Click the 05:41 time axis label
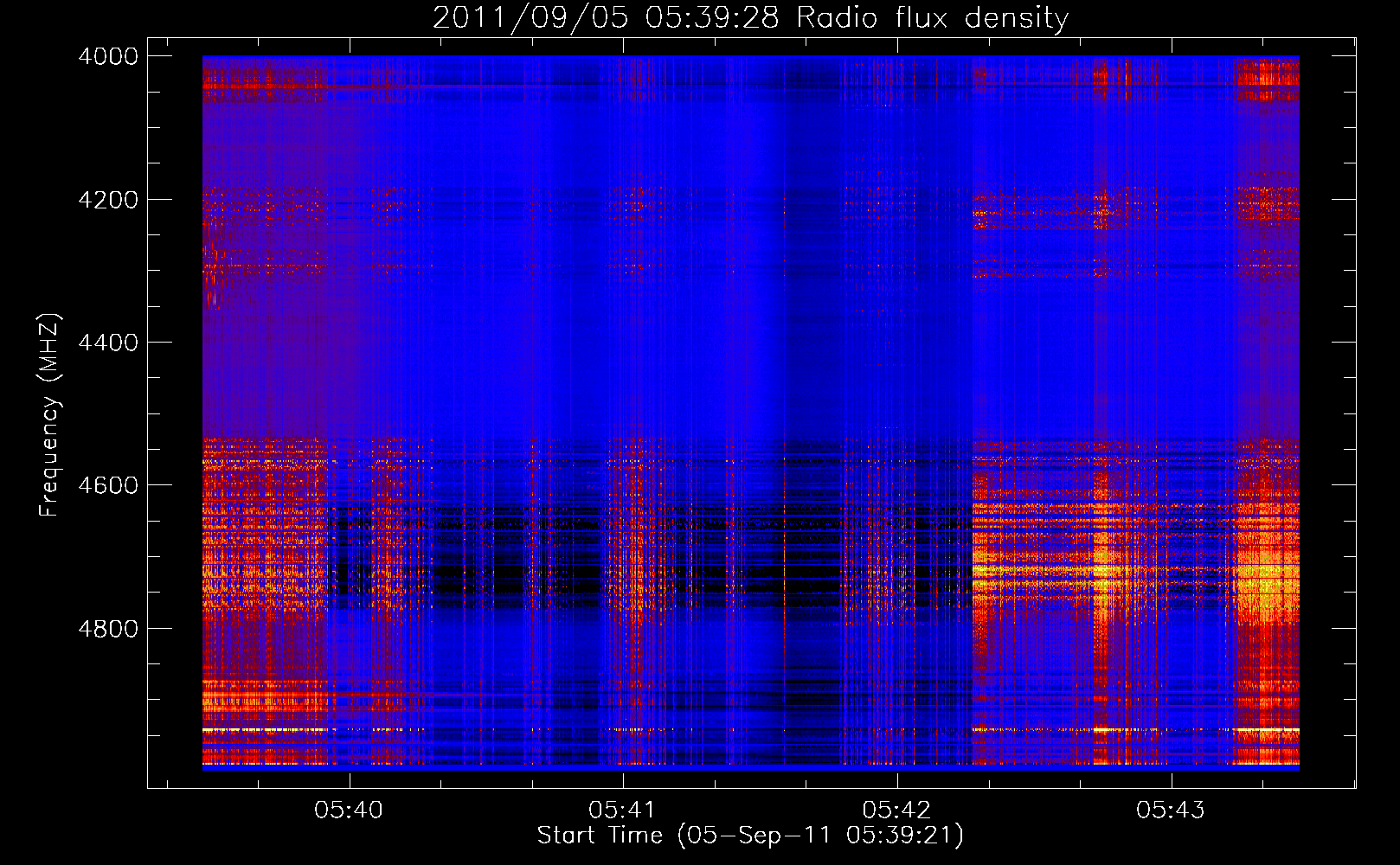 click(623, 810)
